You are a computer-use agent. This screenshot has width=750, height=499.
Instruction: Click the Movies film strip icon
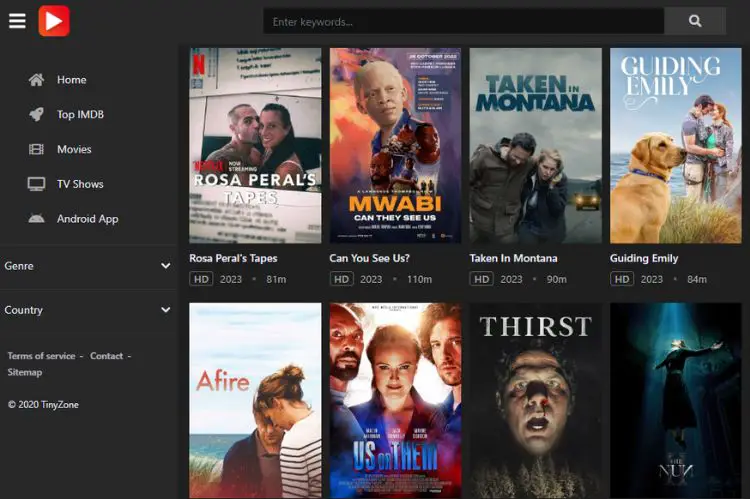pyautogui.click(x=36, y=149)
